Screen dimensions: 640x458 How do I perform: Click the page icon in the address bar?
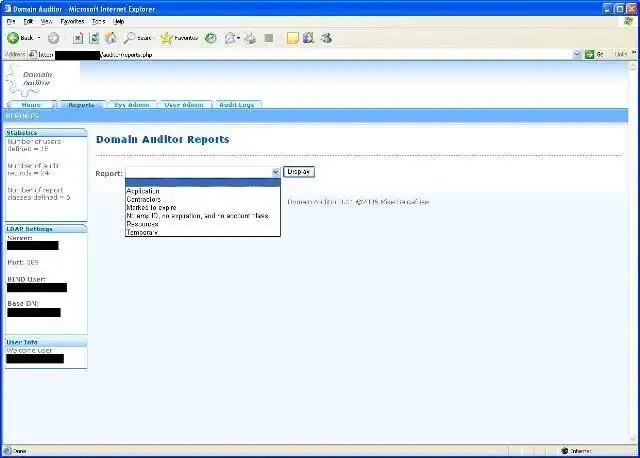[33, 54]
